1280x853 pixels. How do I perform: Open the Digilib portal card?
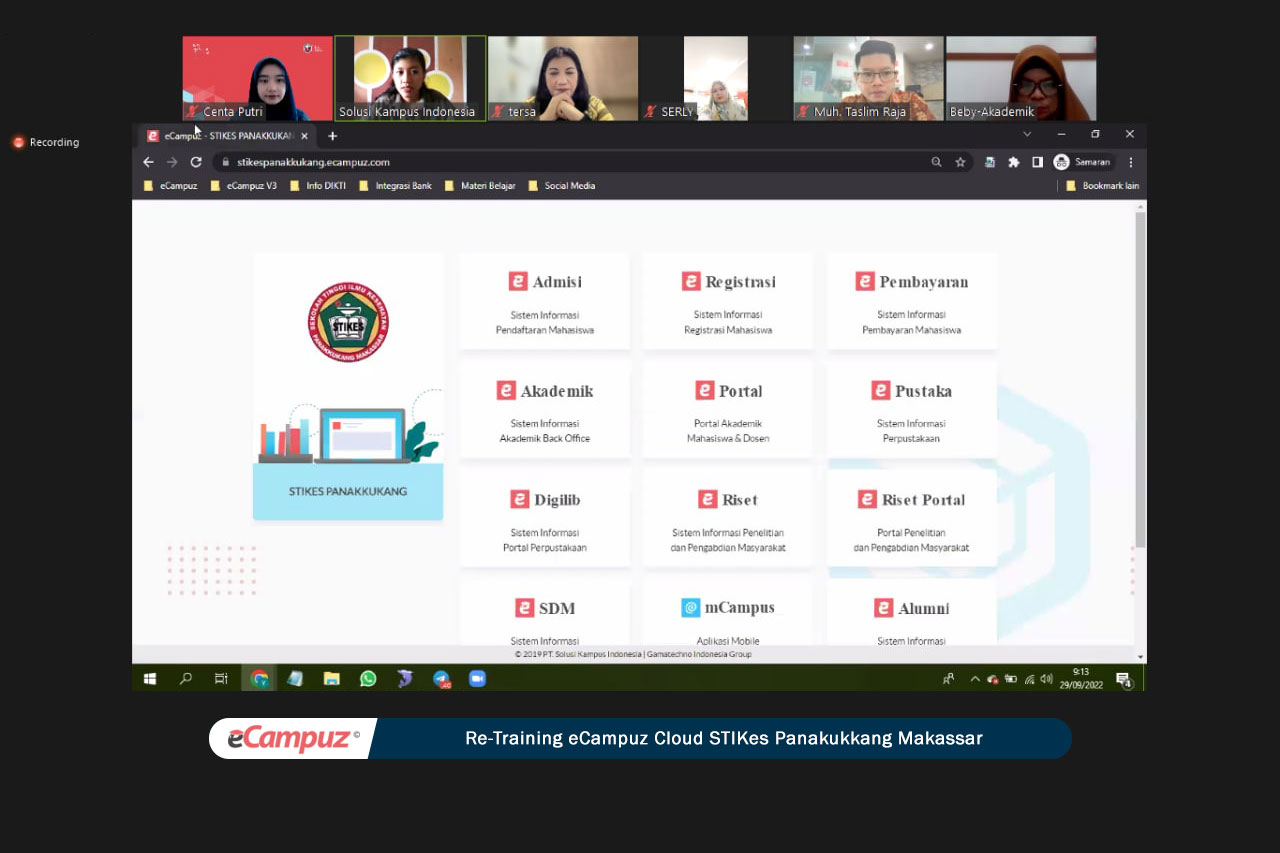tap(545, 519)
